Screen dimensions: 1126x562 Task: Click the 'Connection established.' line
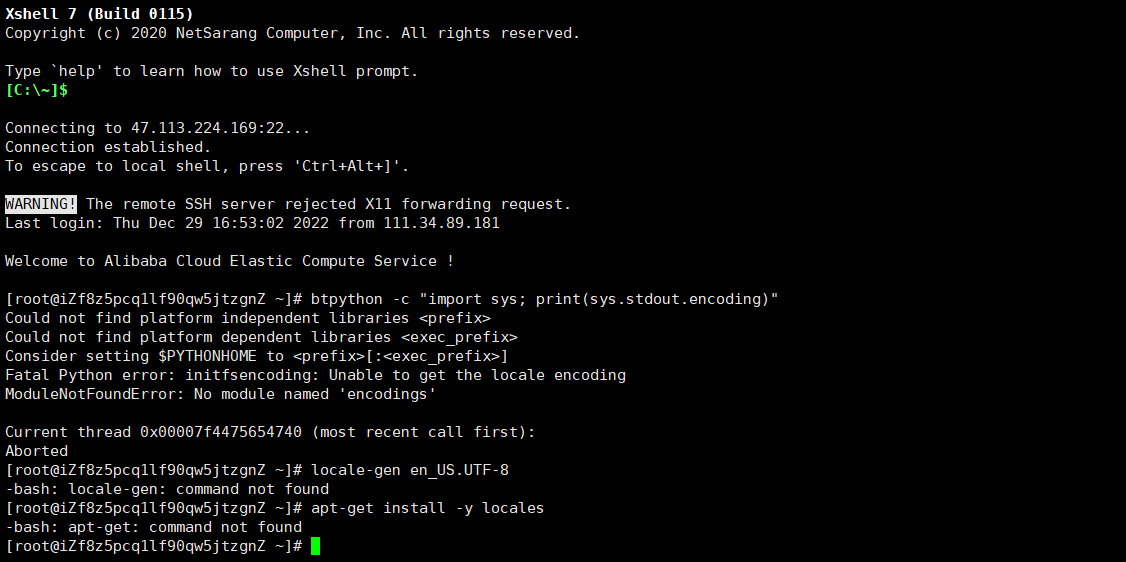coord(108,147)
